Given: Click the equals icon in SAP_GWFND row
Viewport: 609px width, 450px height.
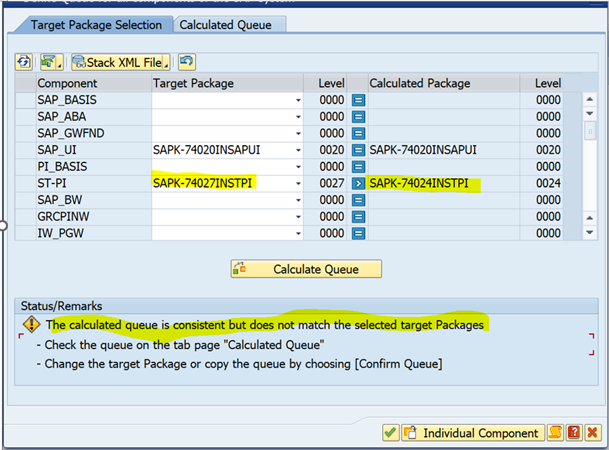Looking at the screenshot, I should coord(358,134).
